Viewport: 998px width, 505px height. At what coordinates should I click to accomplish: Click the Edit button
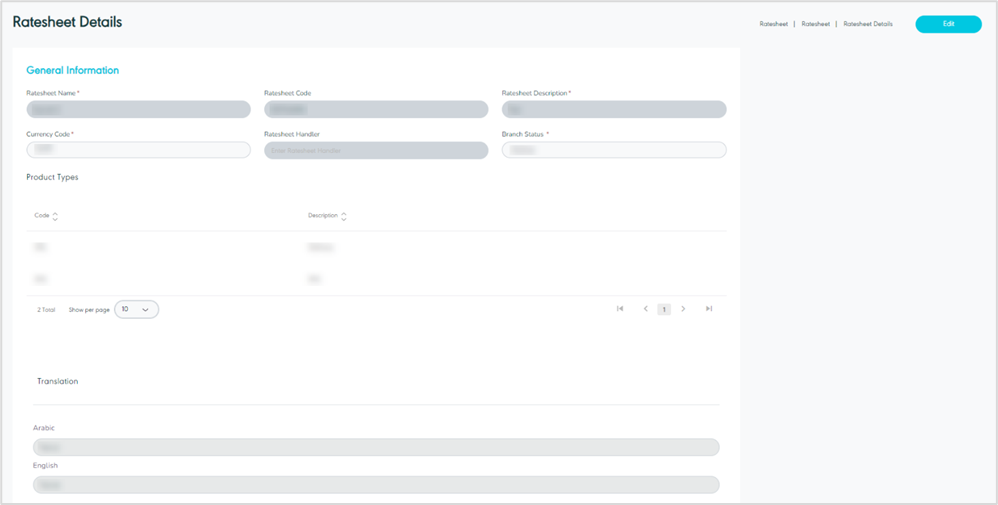tap(948, 24)
